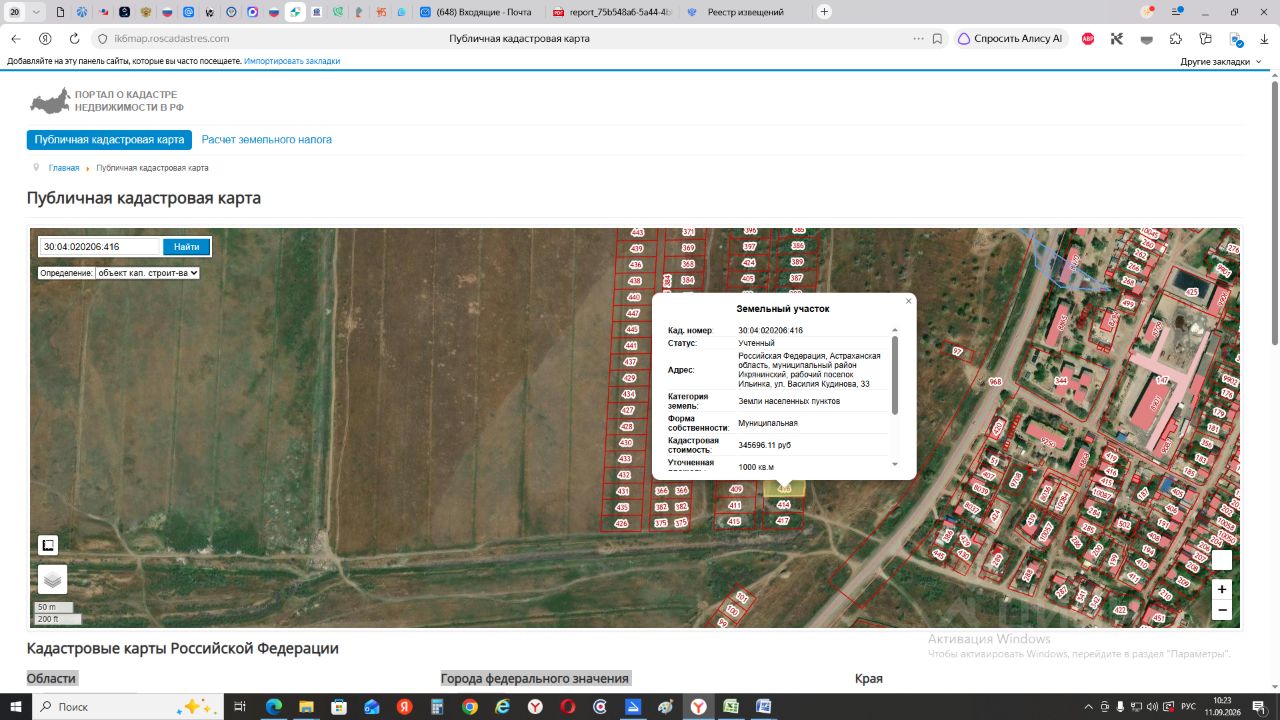Zoom in the map with plus button
Screen dimensions: 1280x720
click(1221, 589)
